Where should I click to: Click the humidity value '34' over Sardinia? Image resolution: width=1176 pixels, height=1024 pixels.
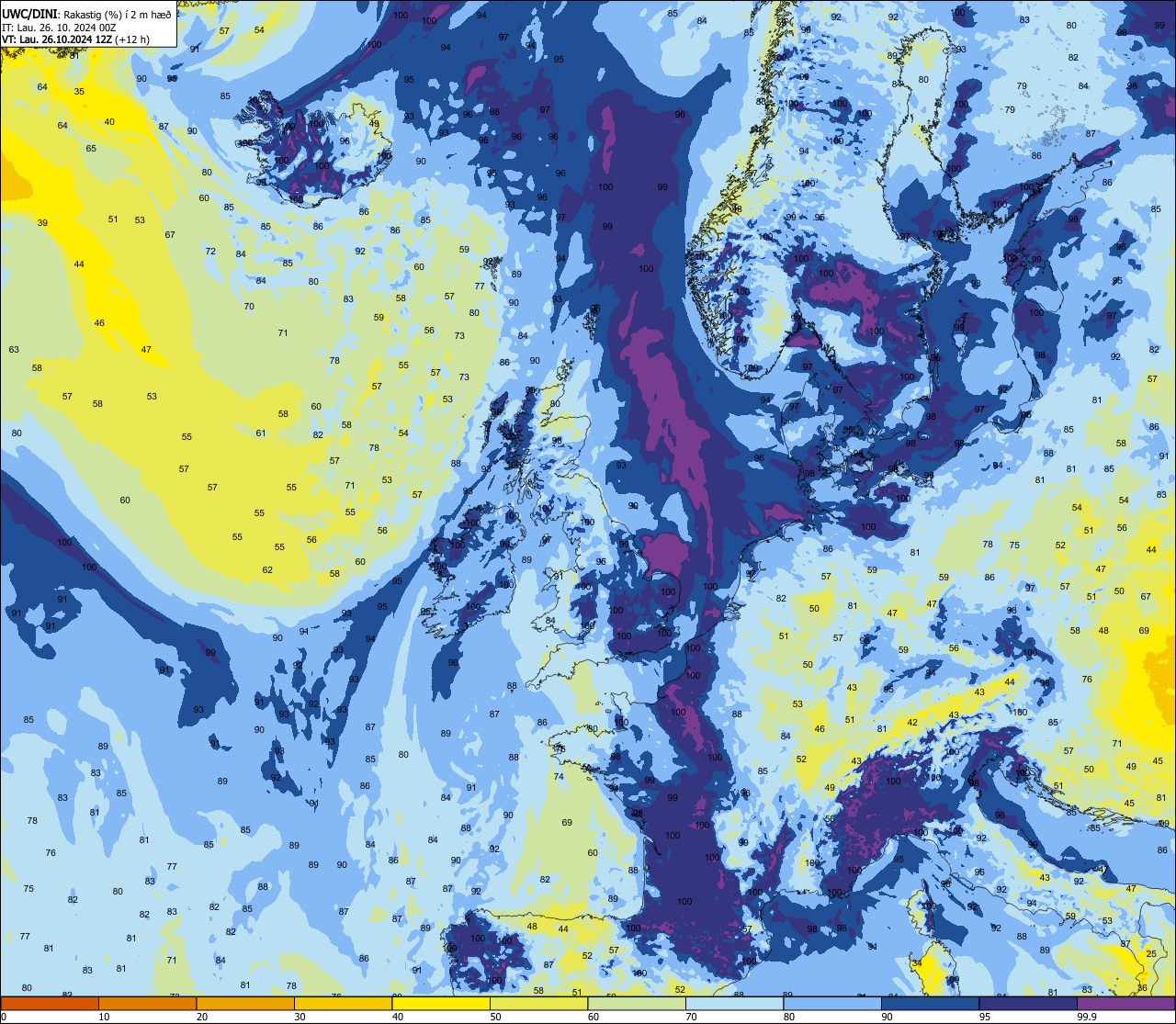917,962
